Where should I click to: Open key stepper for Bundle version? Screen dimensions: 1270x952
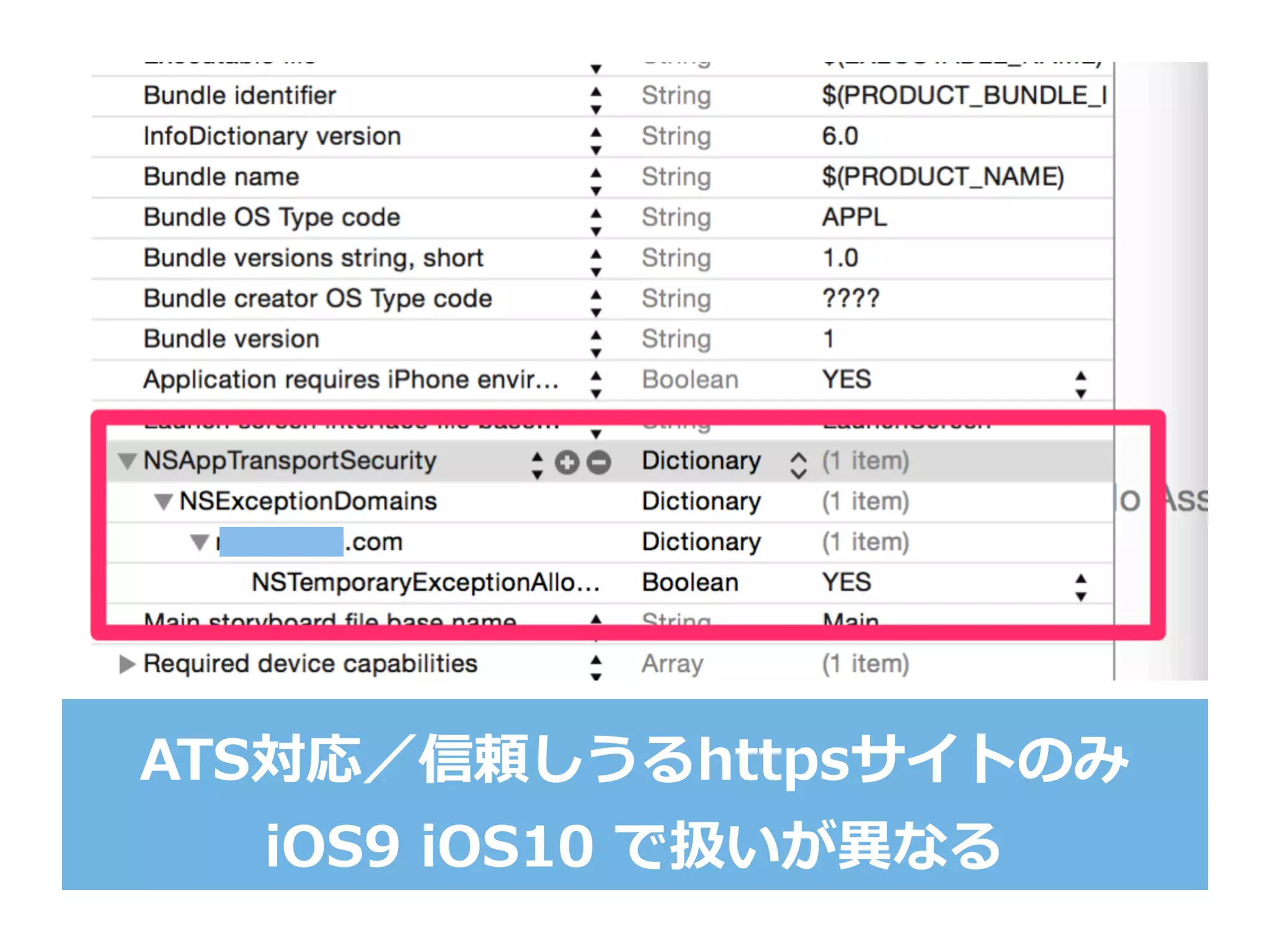click(x=596, y=344)
